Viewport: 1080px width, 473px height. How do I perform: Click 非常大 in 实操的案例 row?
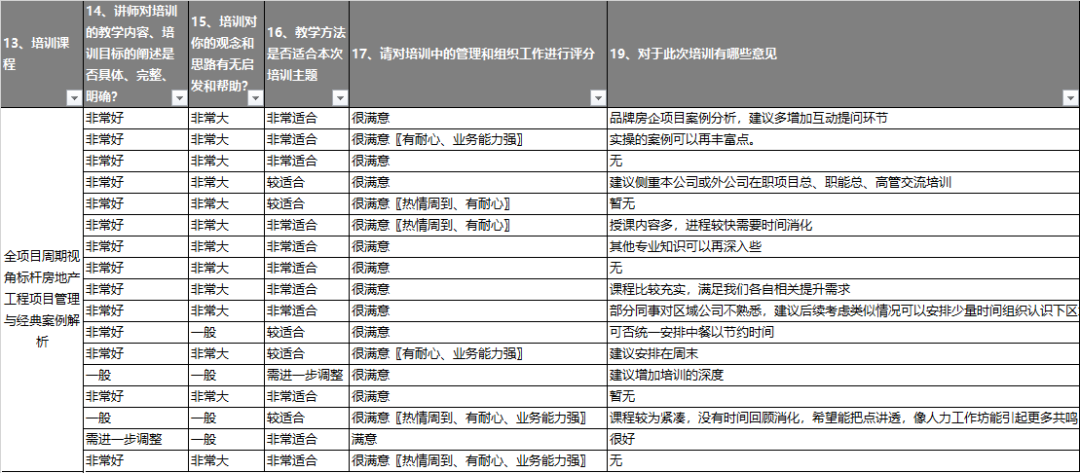tap(226, 139)
